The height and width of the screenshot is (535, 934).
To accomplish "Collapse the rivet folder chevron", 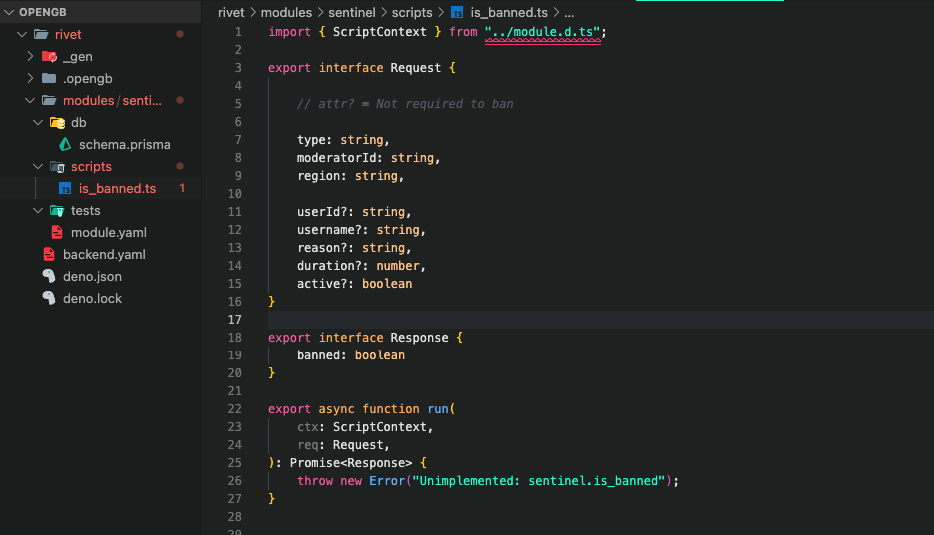I will (x=23, y=35).
